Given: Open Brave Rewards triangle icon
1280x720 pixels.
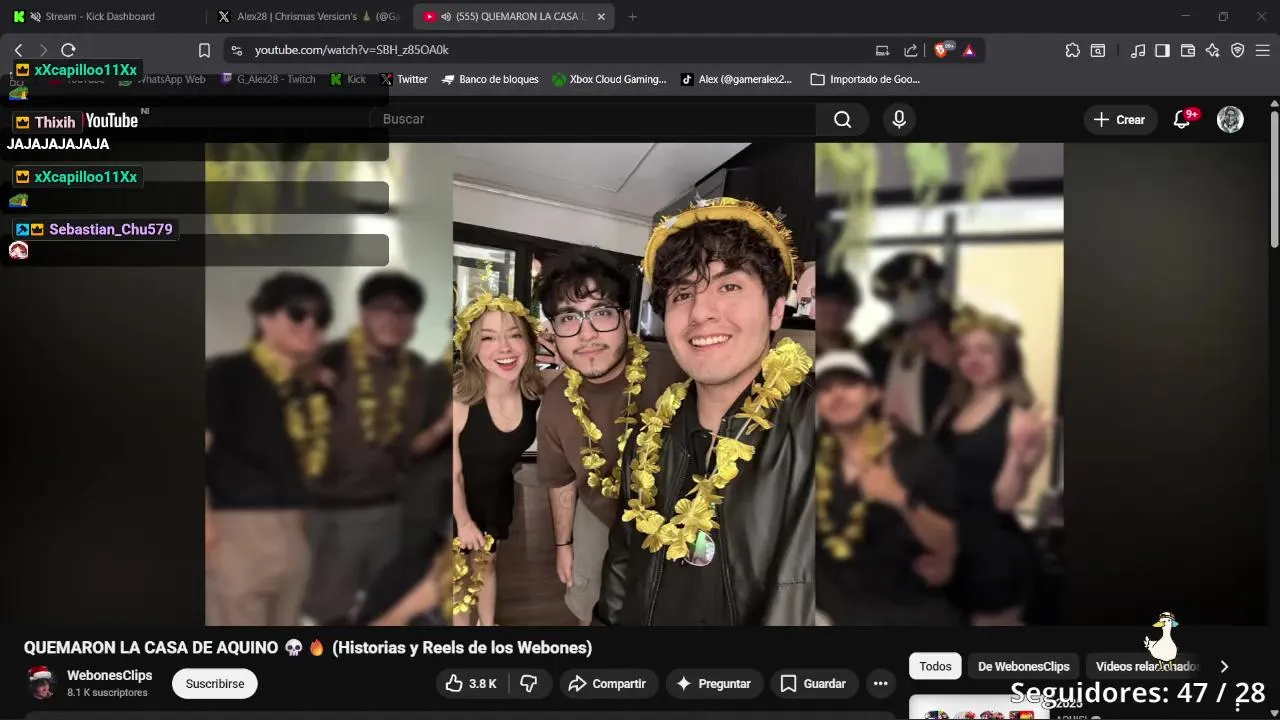Looking at the screenshot, I should click(x=968, y=50).
